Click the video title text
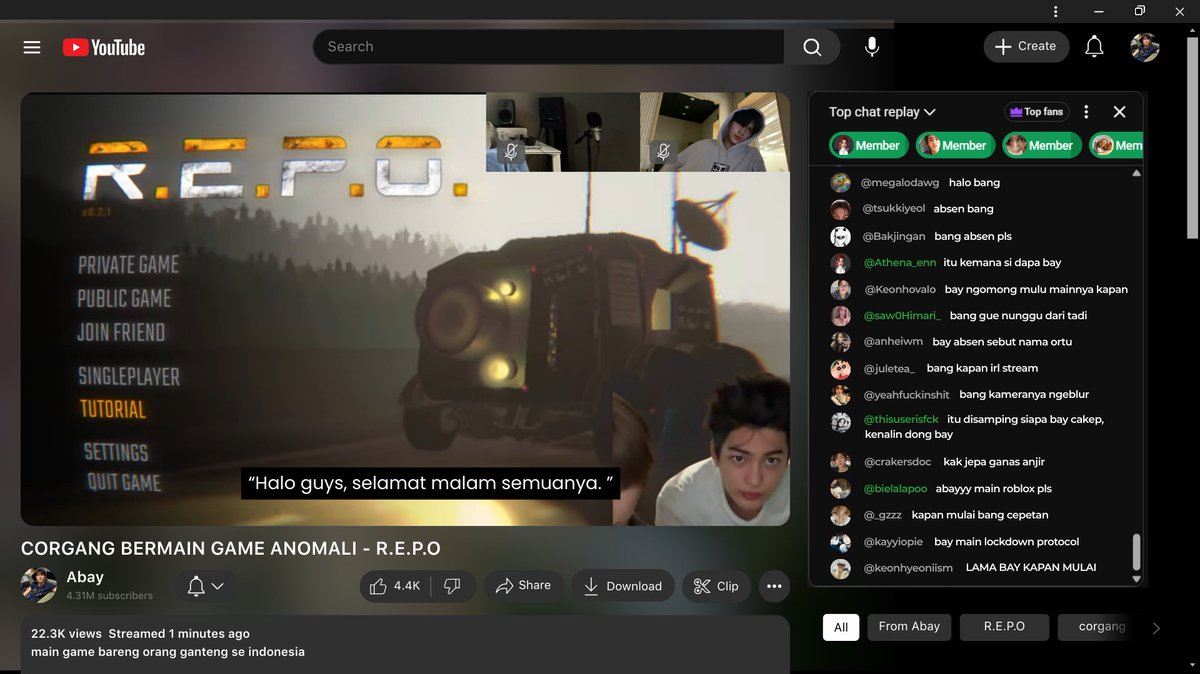Screen dimensions: 1200x674 click(231, 549)
